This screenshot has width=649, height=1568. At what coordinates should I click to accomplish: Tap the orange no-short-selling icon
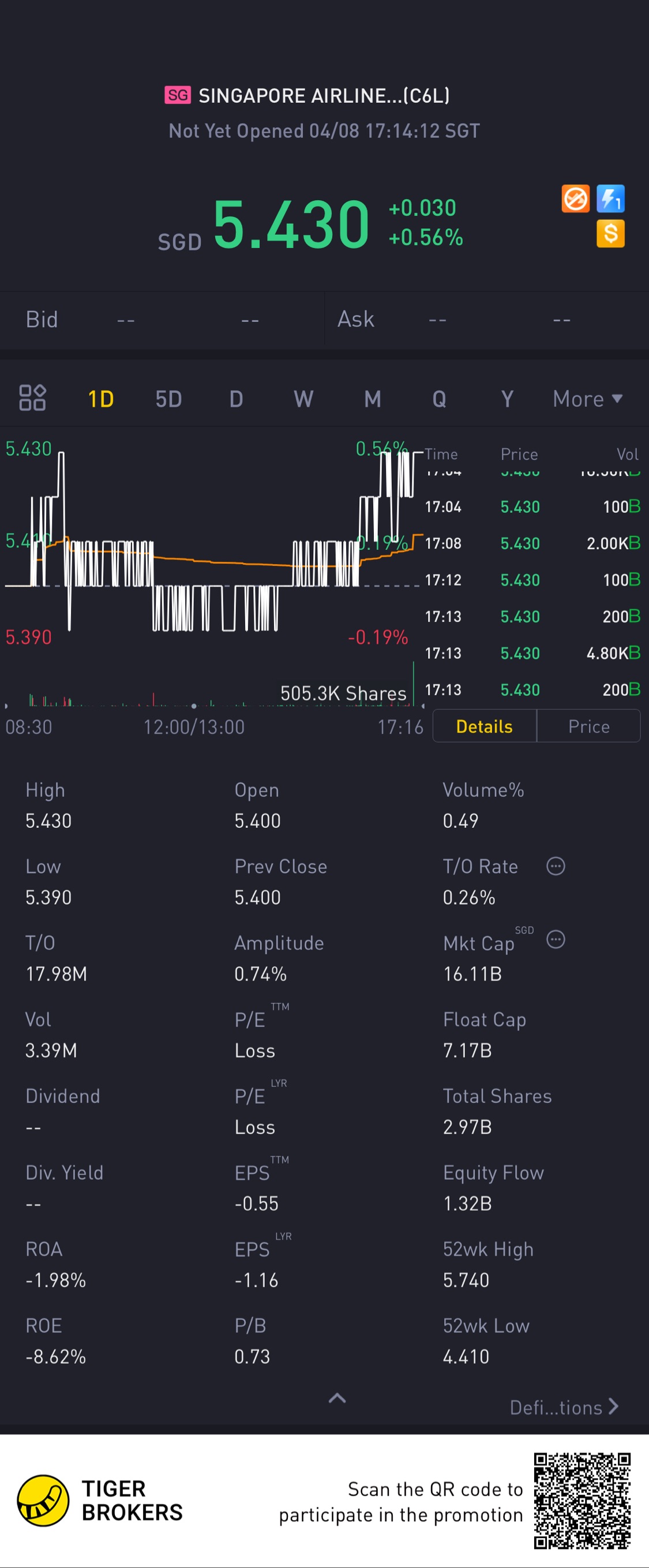[x=575, y=198]
